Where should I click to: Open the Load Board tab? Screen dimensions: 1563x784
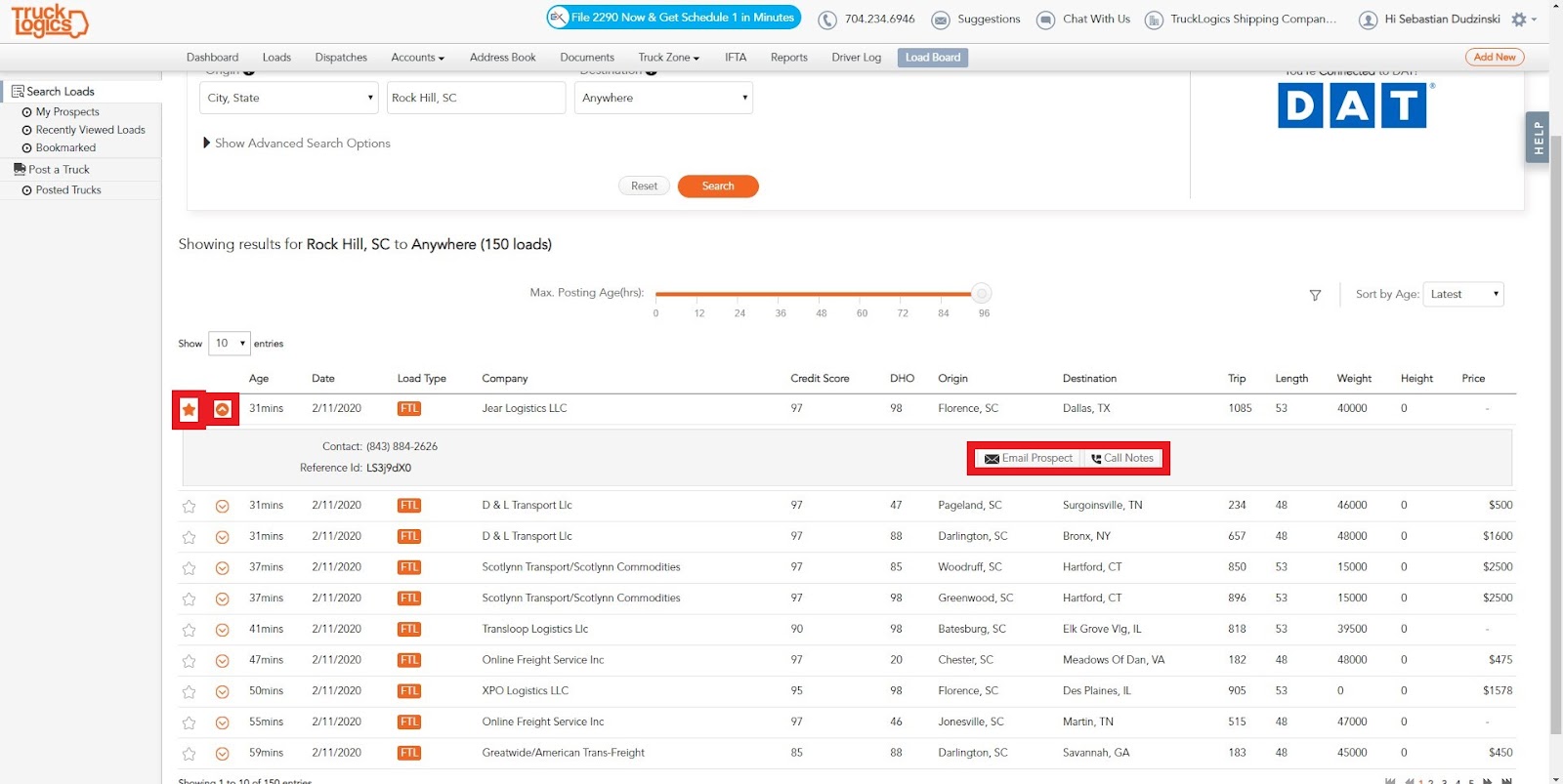click(x=933, y=58)
